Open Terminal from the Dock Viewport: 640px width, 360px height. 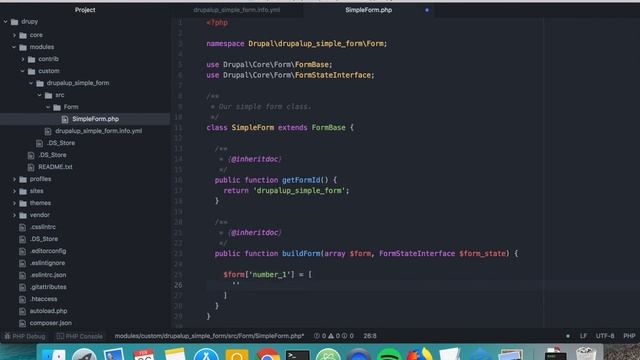(298, 354)
